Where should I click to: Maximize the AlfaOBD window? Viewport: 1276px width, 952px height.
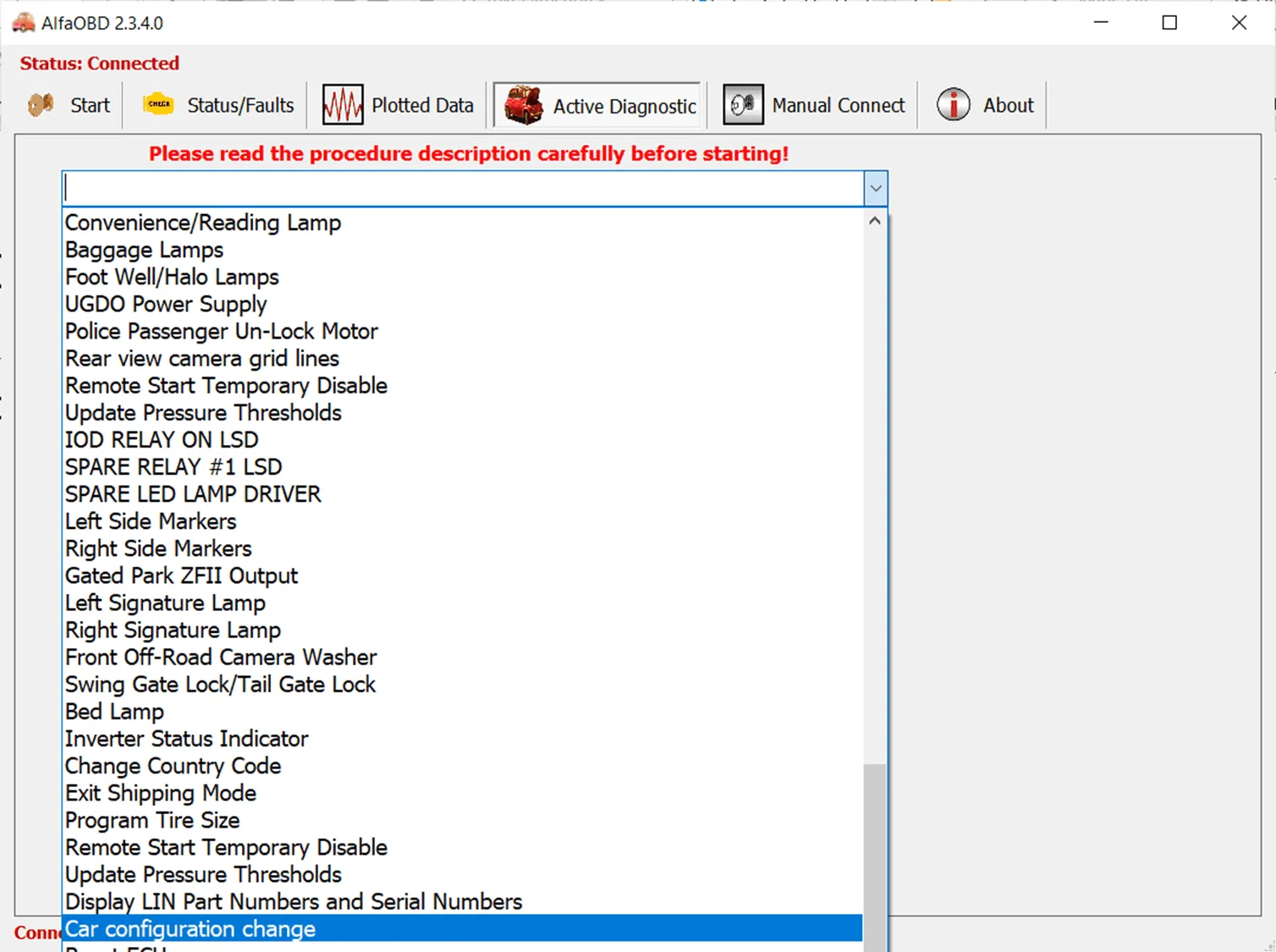point(1169,23)
